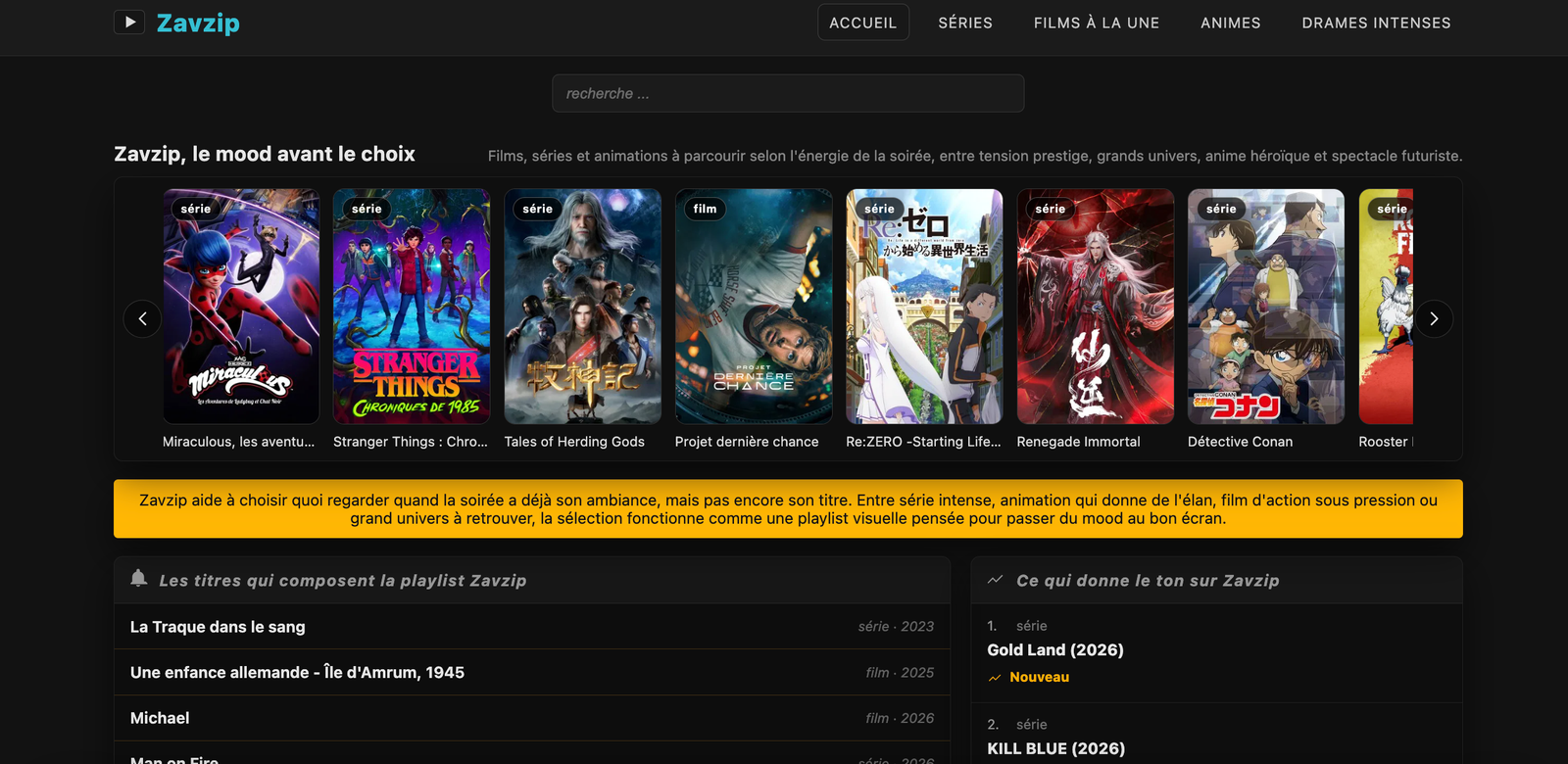Show previous carousel posters
This screenshot has width=1568, height=764.
pos(143,318)
